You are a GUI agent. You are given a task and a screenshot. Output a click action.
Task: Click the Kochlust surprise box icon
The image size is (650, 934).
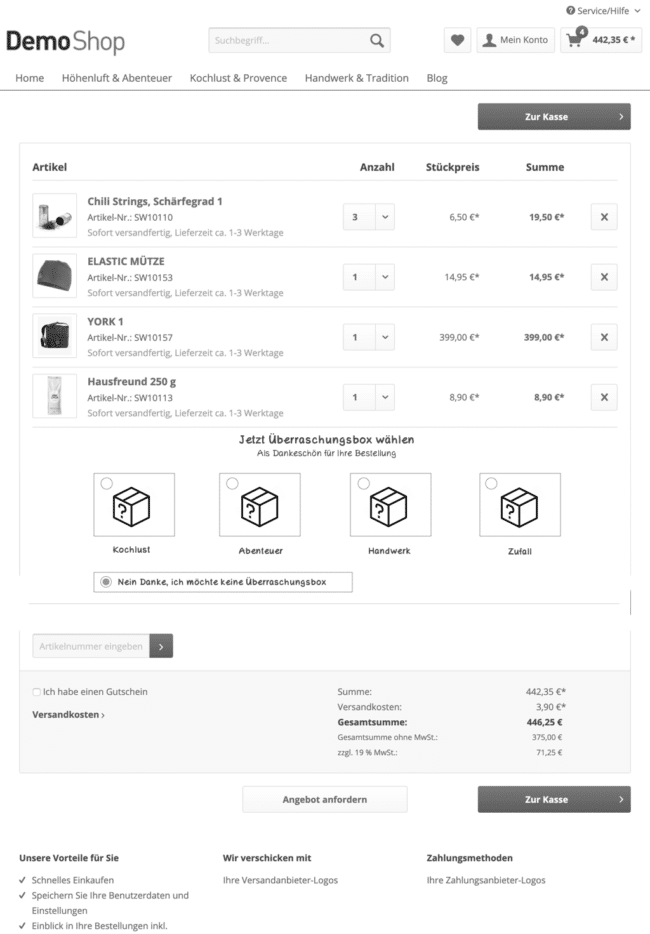coord(132,508)
